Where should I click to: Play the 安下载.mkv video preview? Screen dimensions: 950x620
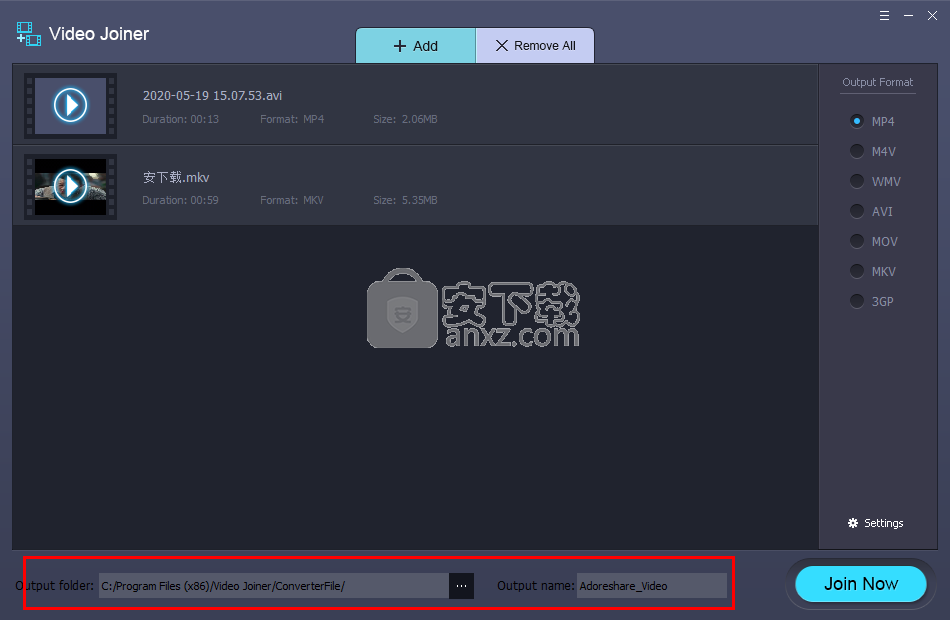click(70, 186)
